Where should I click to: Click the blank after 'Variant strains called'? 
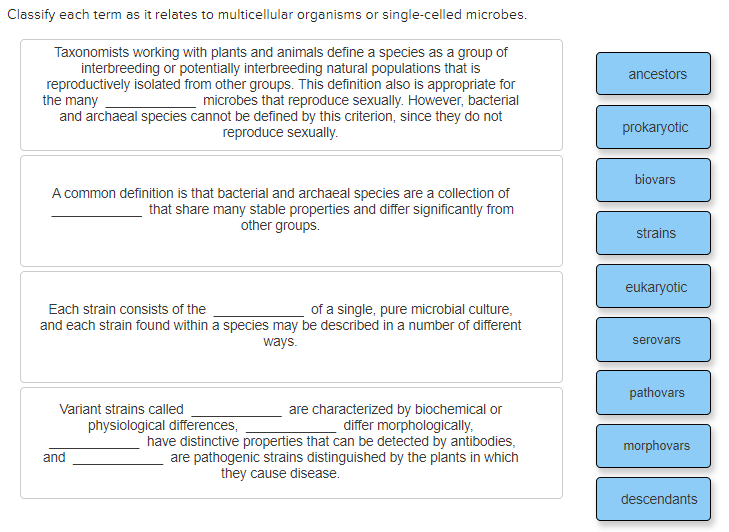pyautogui.click(x=237, y=410)
